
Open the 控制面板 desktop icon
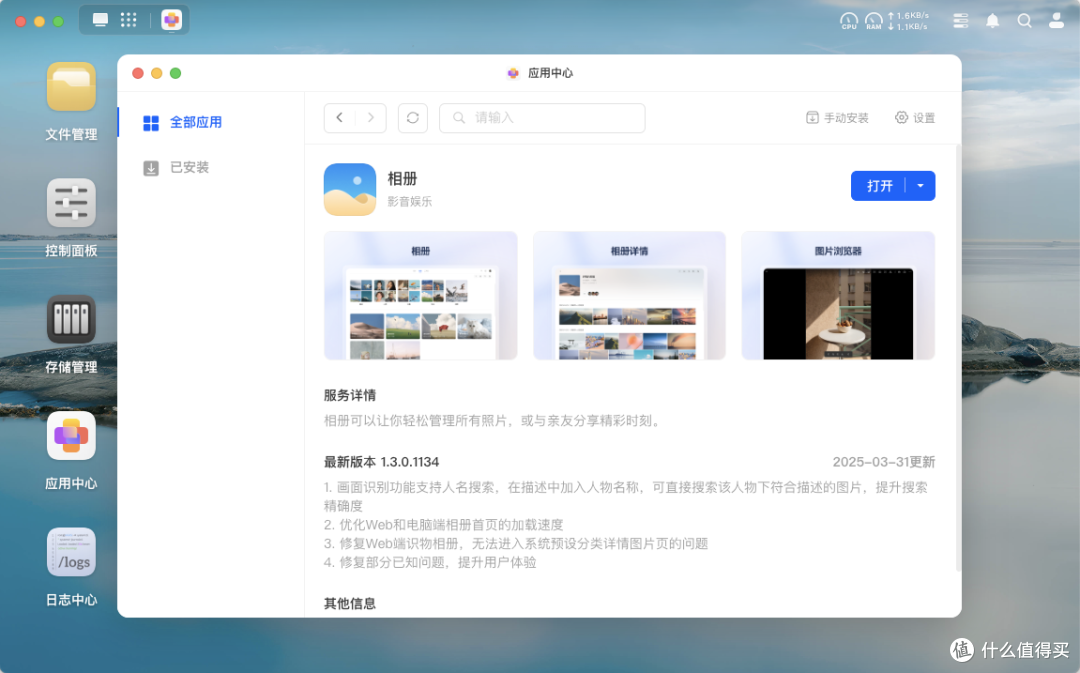point(71,203)
